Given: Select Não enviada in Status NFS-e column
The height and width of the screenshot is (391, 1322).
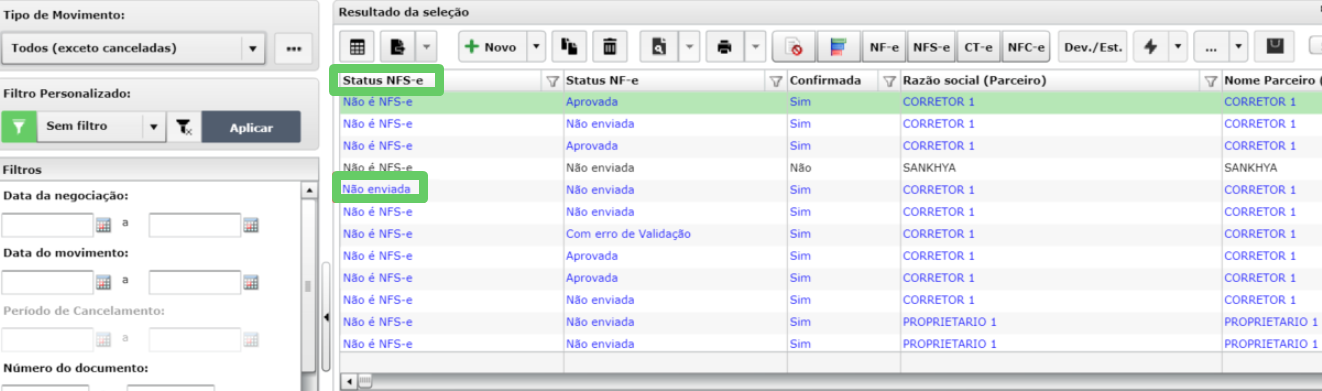Looking at the screenshot, I should 376,190.
